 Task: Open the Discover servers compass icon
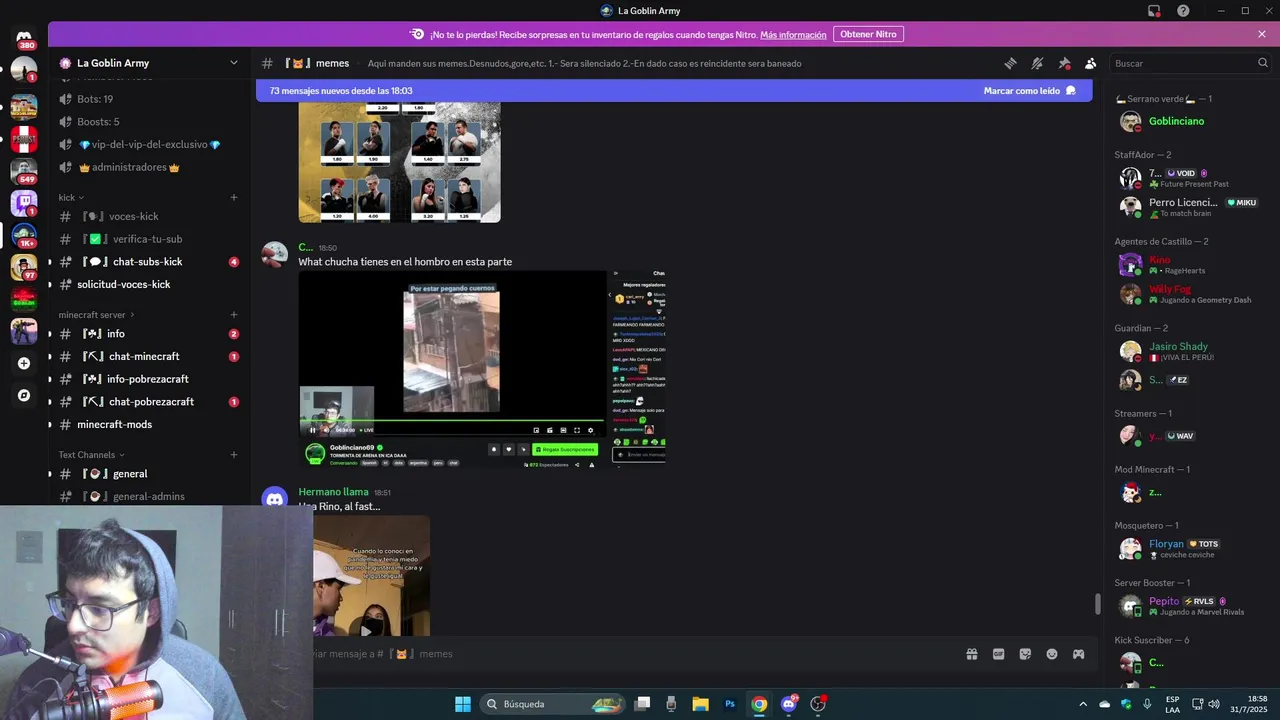[24, 395]
